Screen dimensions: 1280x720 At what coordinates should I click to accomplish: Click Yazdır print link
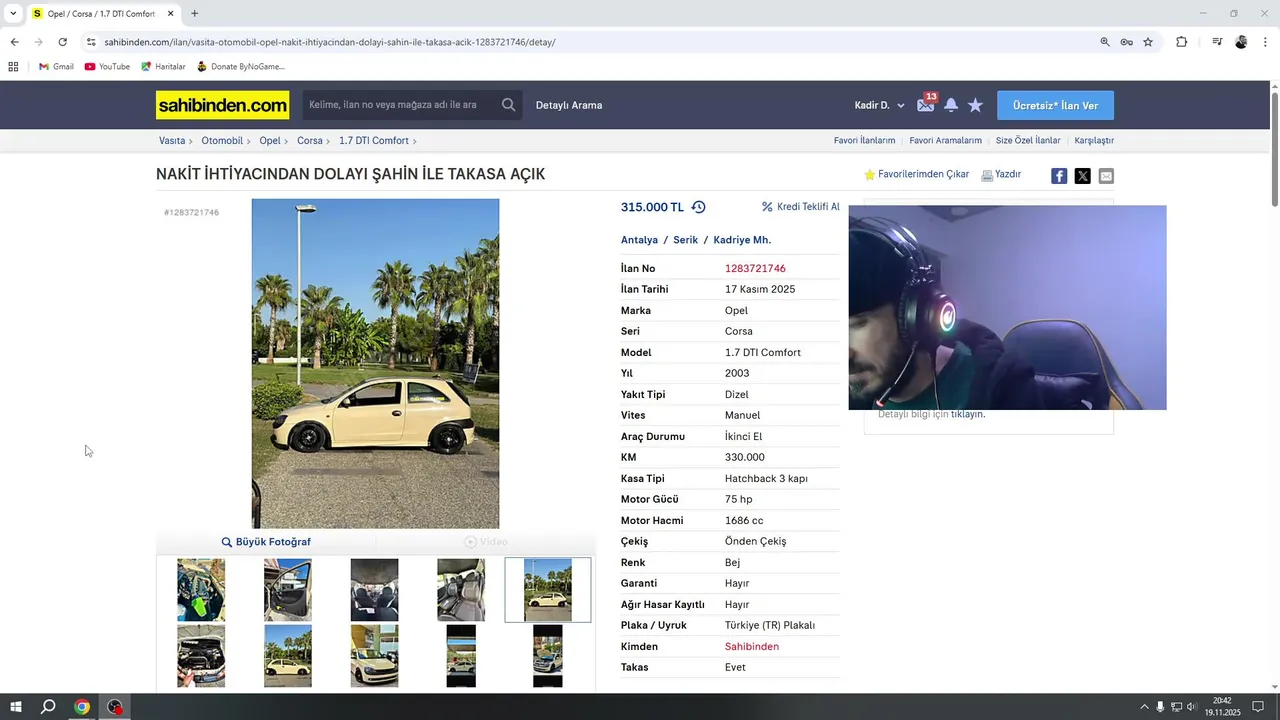click(x=1001, y=174)
